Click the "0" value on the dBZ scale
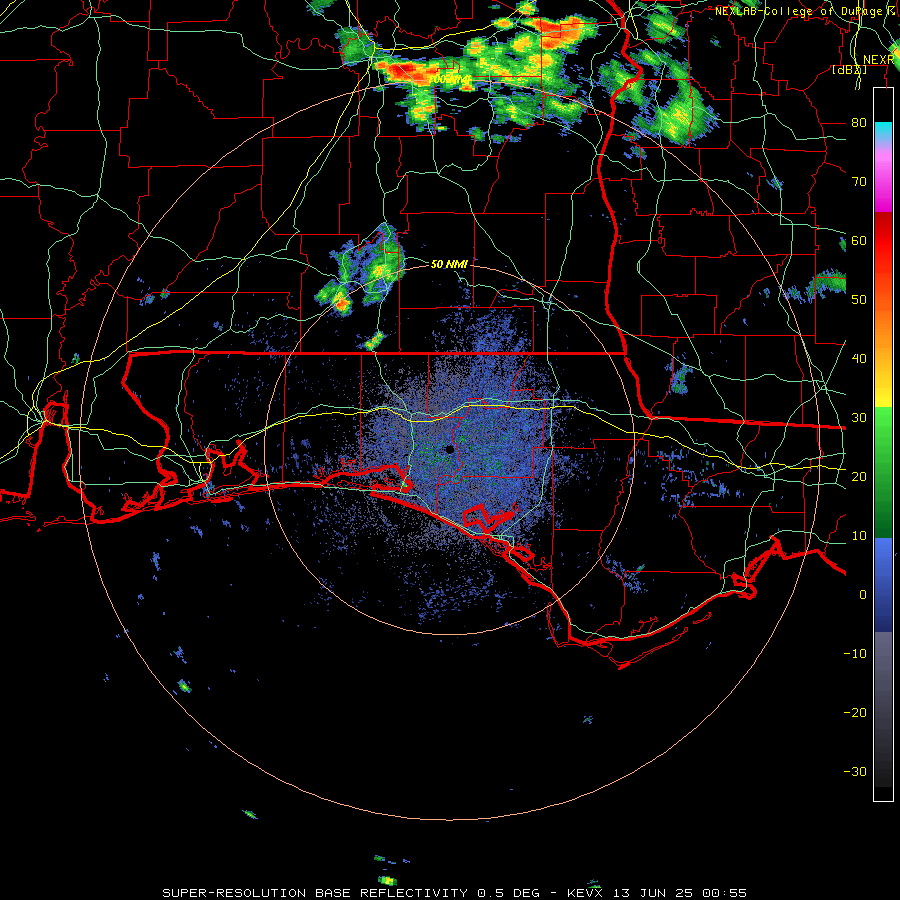The image size is (900, 900). [863, 595]
